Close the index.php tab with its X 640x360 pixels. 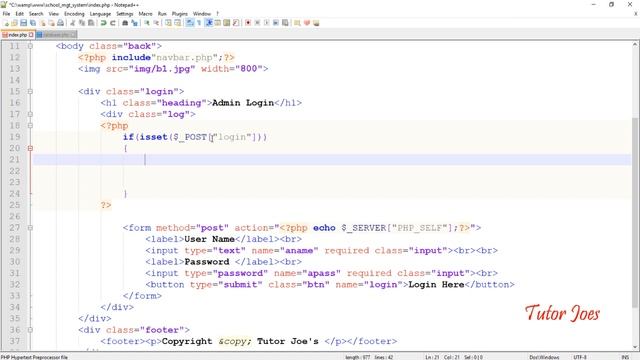tap(31, 35)
